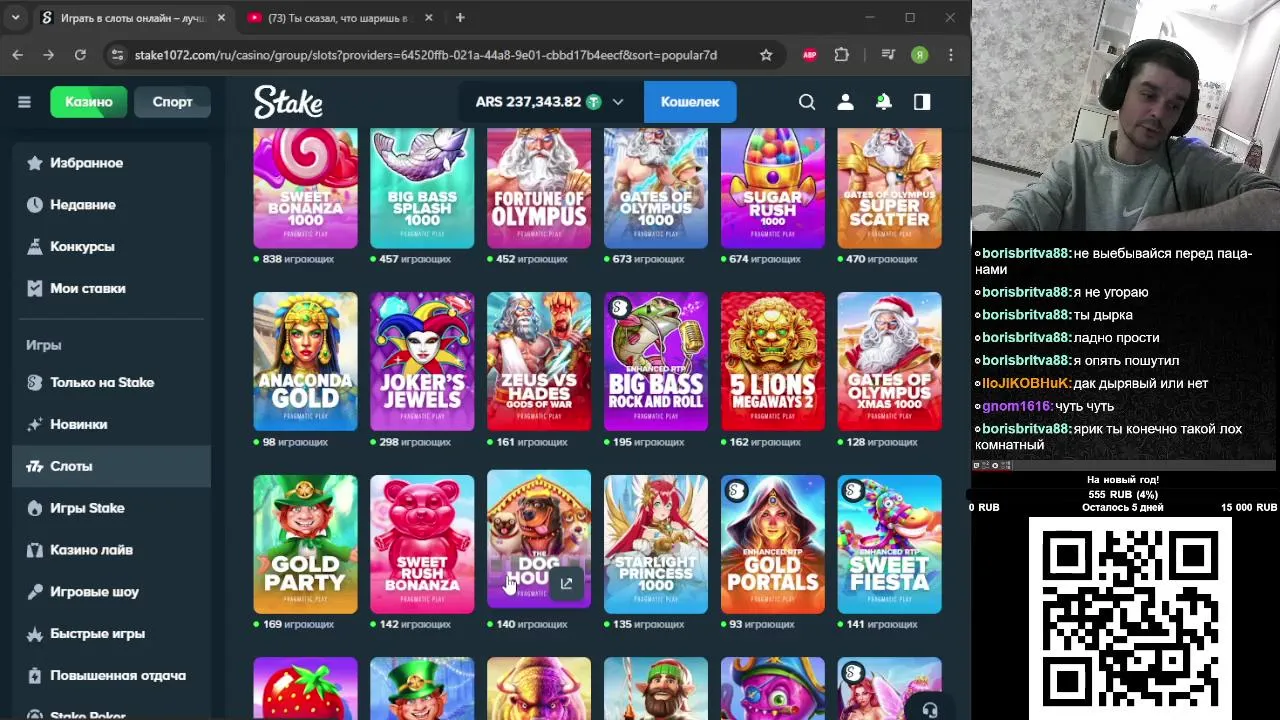The image size is (1280, 720).
Task: Switch to the Казино section
Action: coord(89,102)
